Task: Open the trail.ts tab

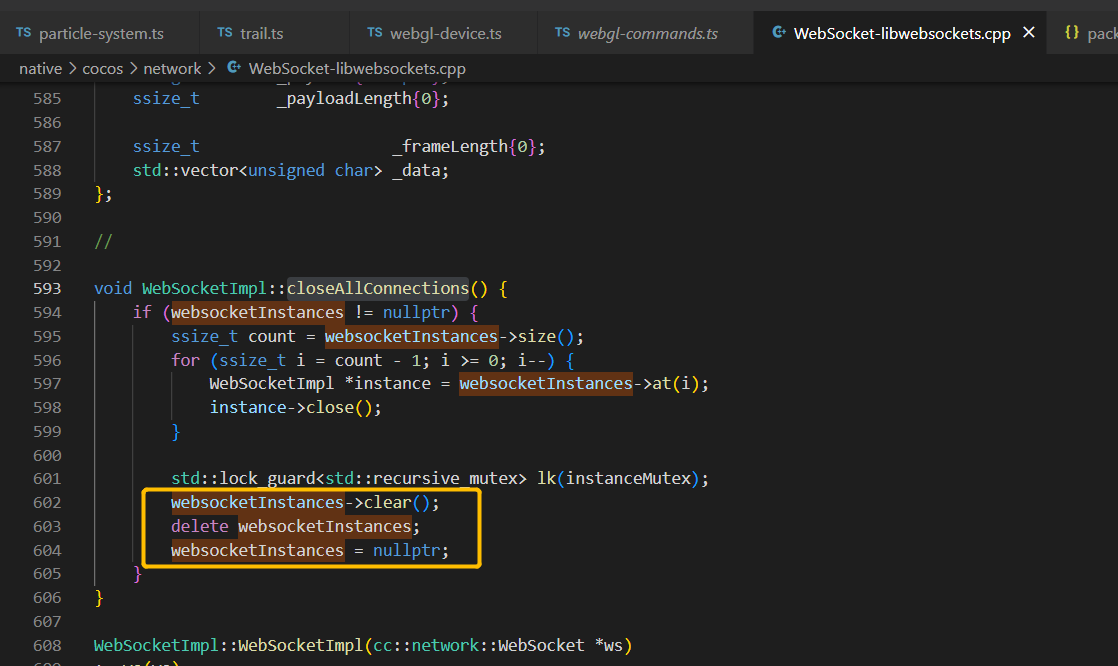Action: (x=275, y=34)
